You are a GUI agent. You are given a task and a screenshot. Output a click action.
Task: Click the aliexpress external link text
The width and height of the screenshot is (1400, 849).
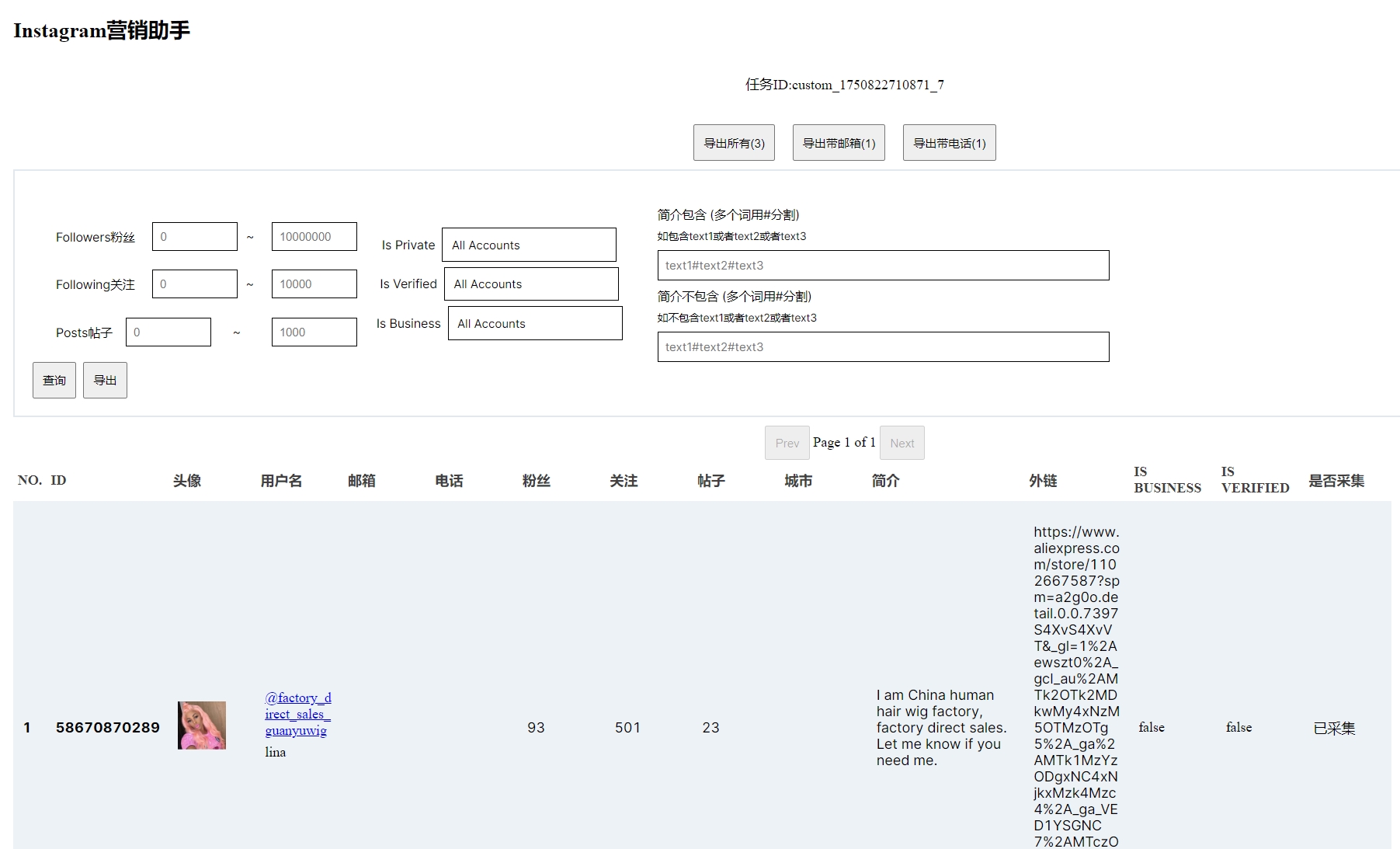click(x=1076, y=687)
